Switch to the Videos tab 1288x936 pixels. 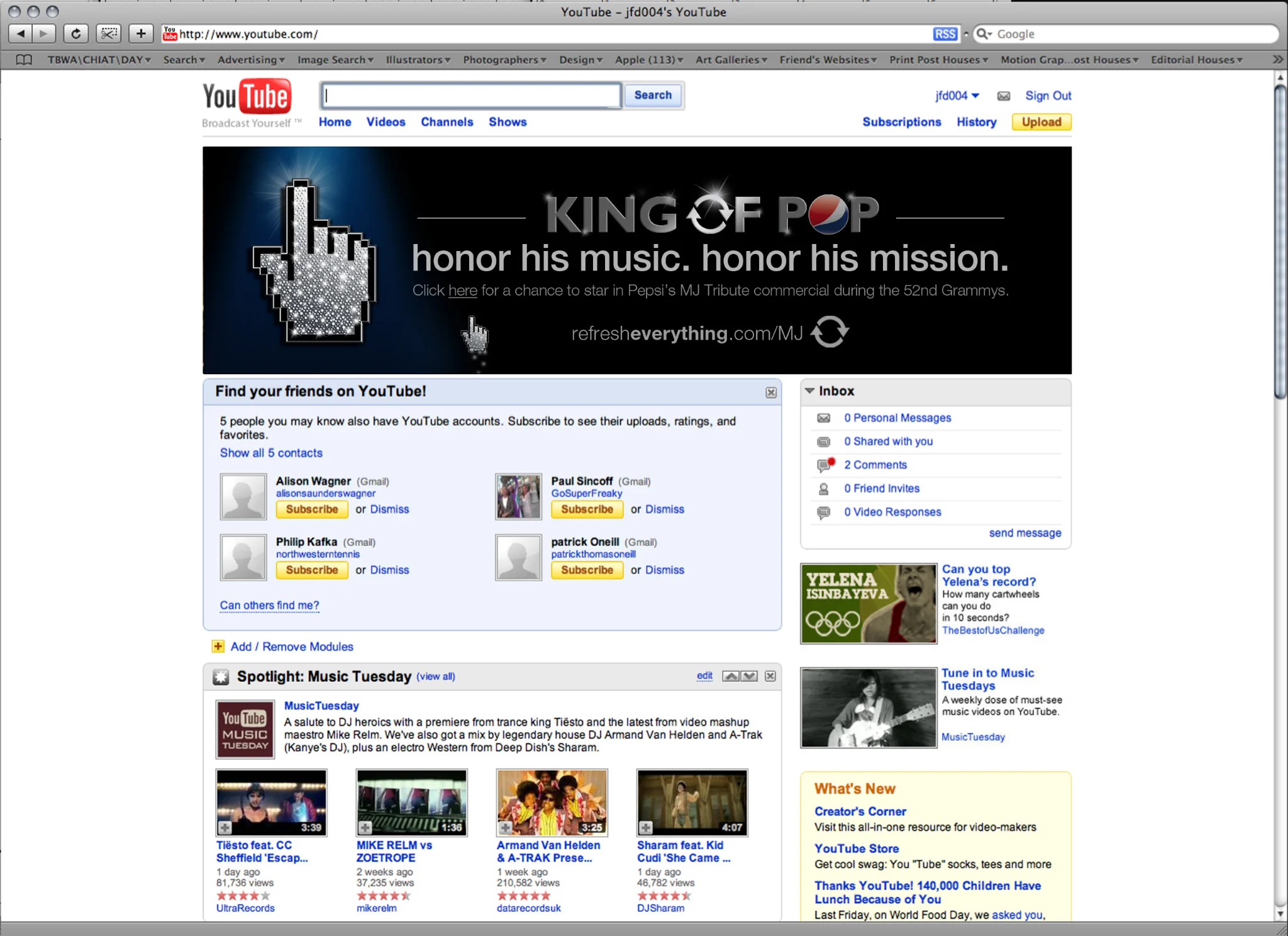tap(386, 122)
